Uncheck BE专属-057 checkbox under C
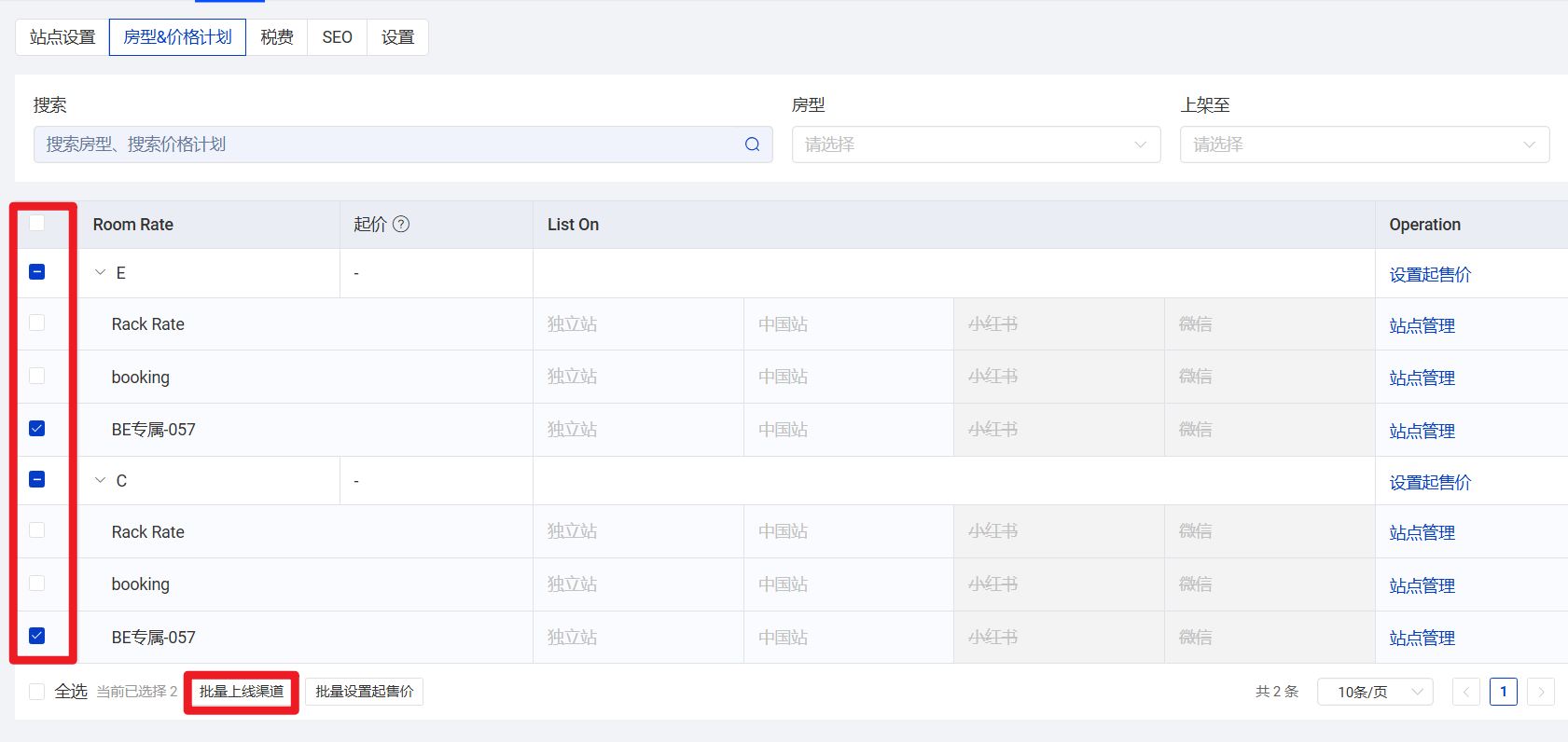Image resolution: width=1568 pixels, height=742 pixels. point(37,636)
